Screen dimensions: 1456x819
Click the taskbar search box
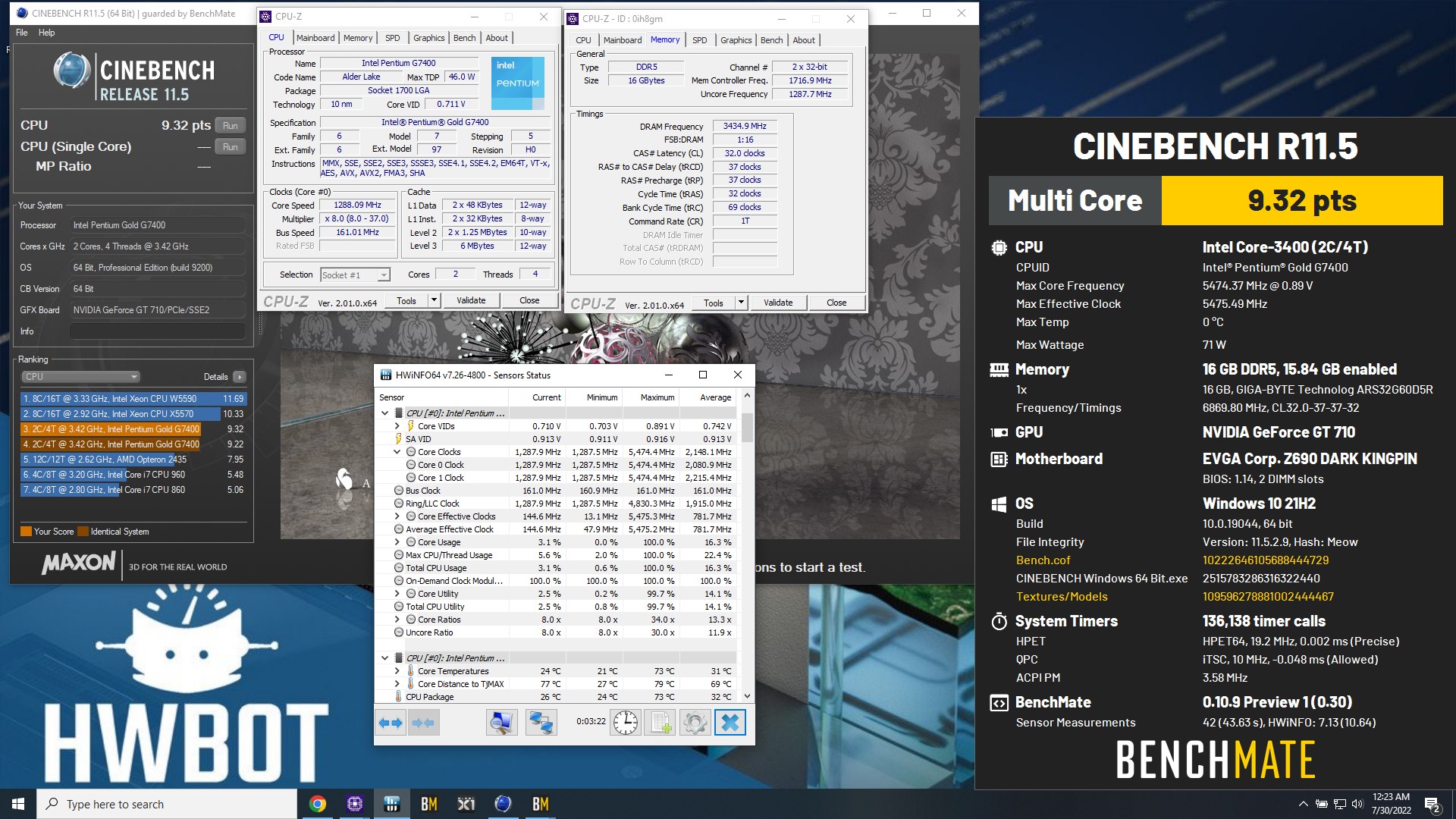167,804
